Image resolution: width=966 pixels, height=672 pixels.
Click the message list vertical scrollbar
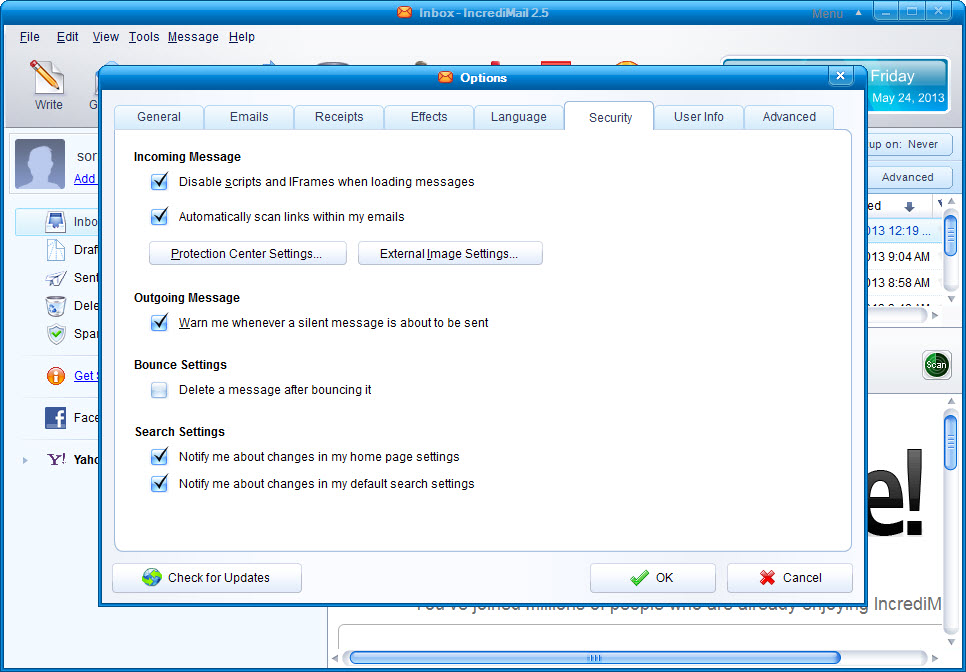pyautogui.click(x=951, y=235)
